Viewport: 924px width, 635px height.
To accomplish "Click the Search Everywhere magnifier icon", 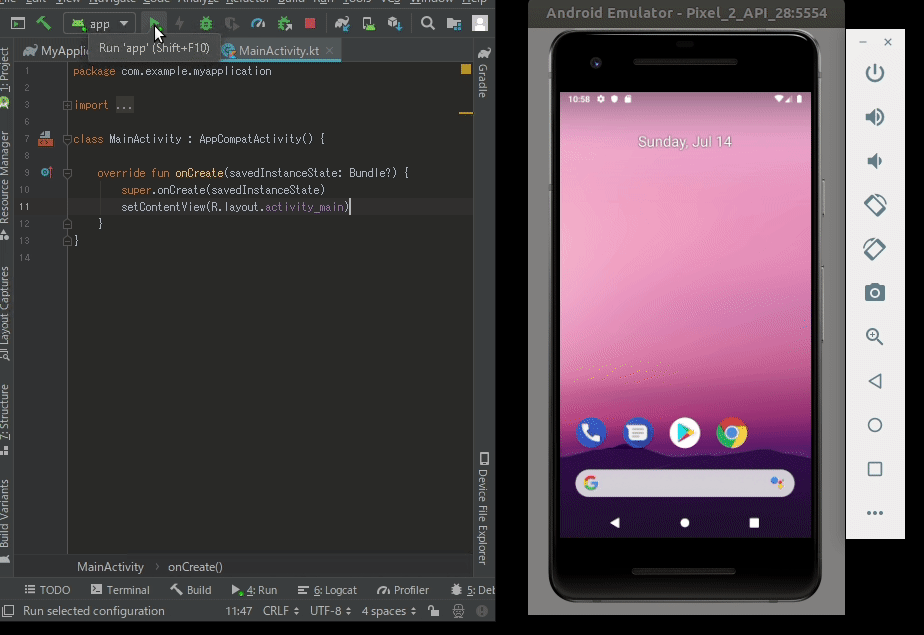I will [x=428, y=24].
